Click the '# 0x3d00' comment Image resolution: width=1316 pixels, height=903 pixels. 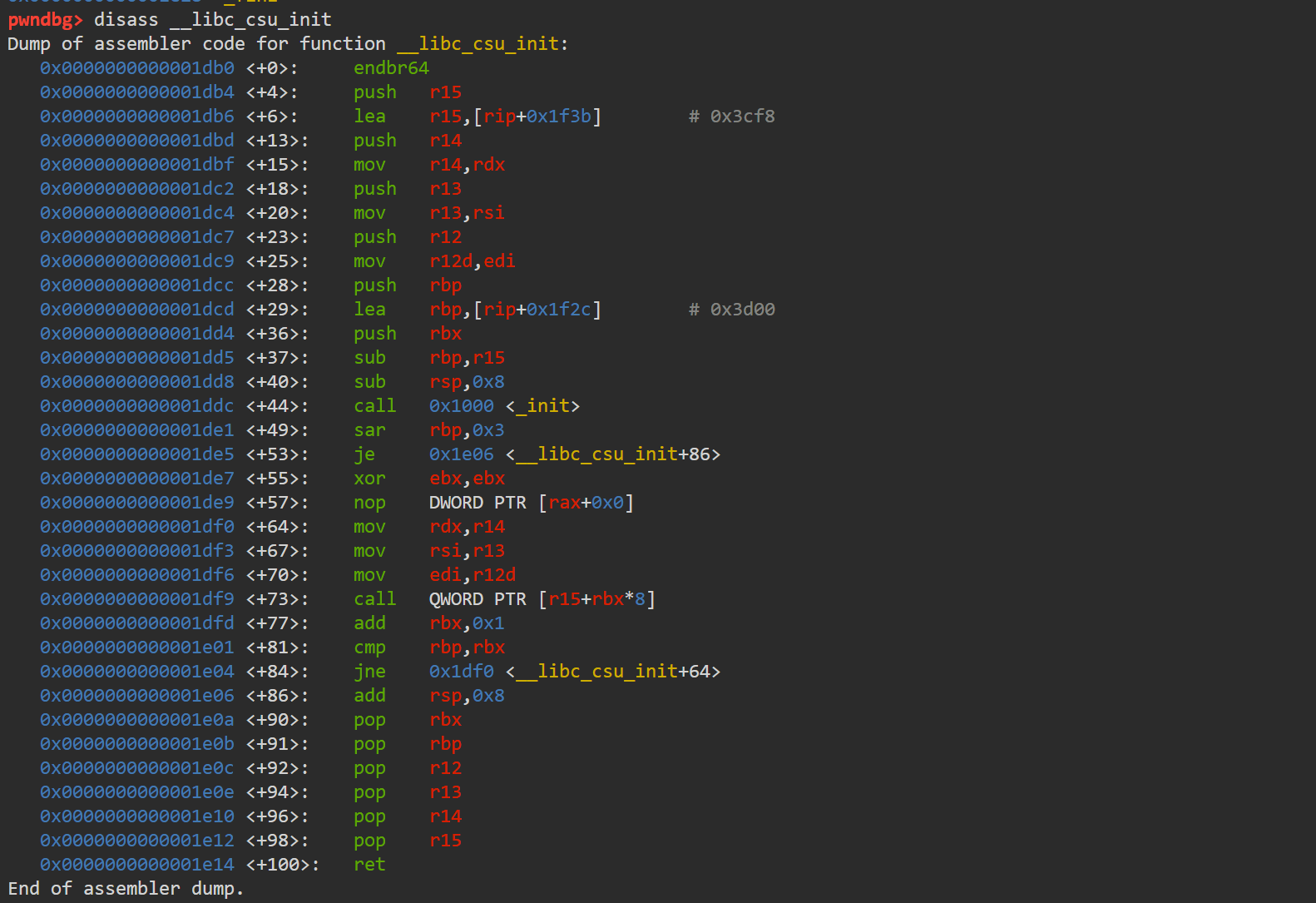pos(732,309)
